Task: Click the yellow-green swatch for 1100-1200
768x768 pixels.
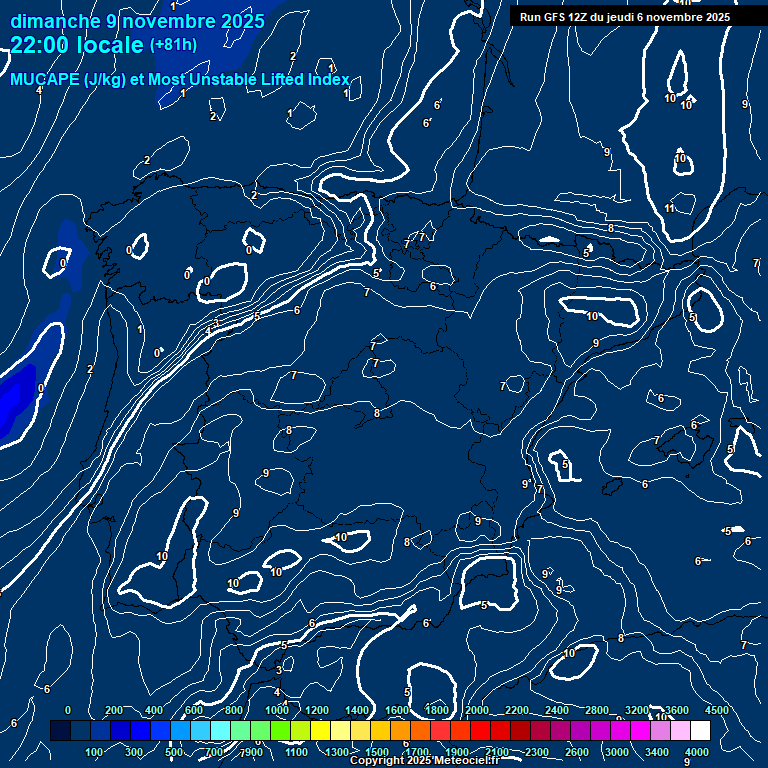Action: click(300, 730)
